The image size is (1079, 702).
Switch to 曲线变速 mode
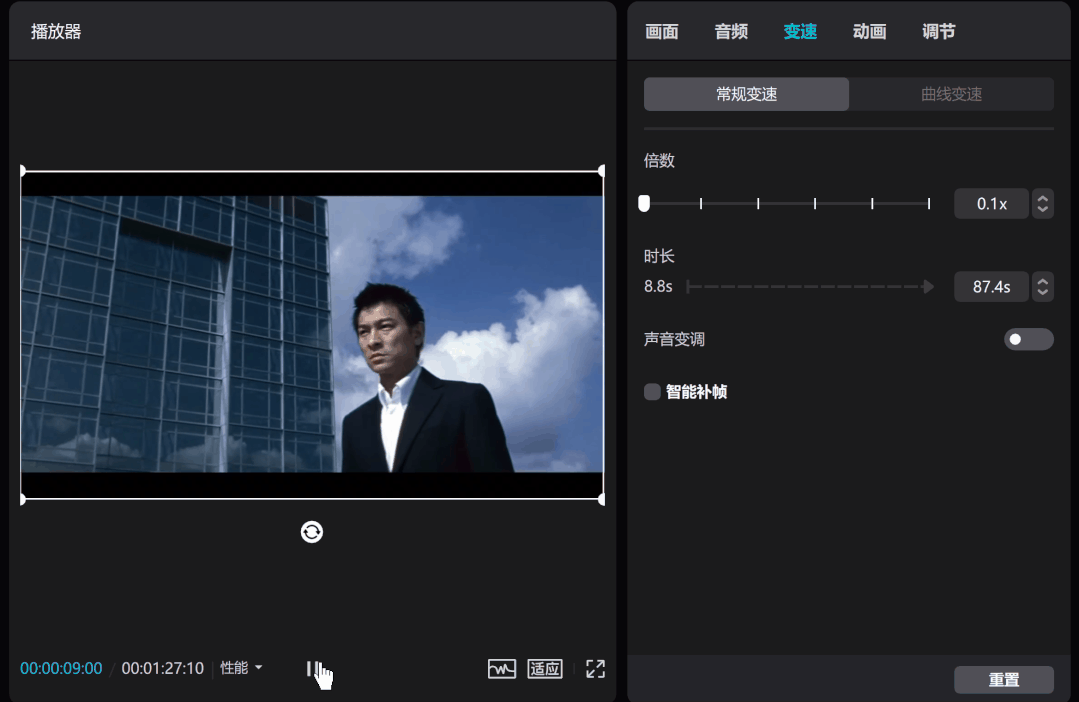[951, 94]
